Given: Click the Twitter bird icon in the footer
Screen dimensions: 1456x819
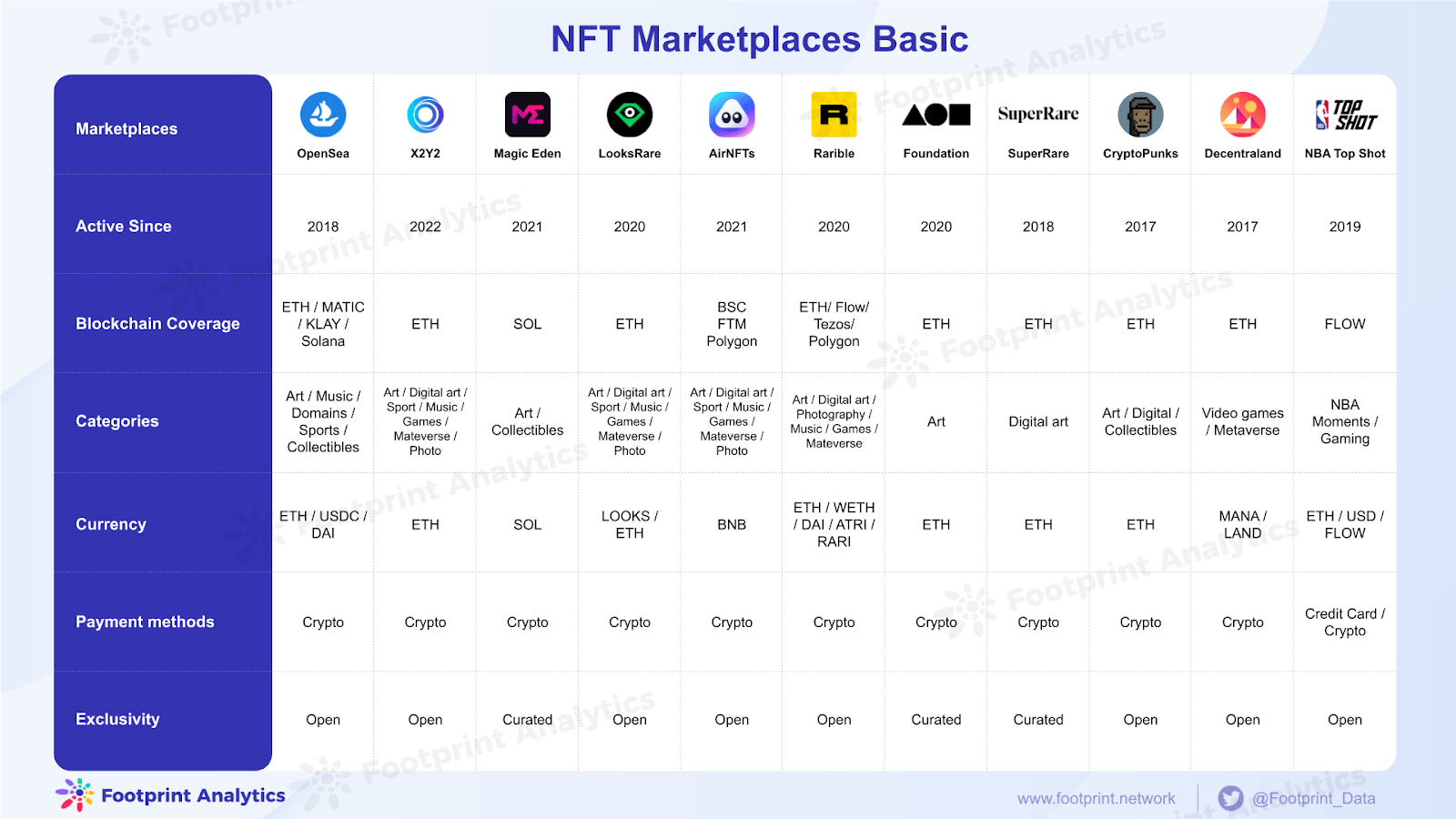Looking at the screenshot, I should point(1230,798).
